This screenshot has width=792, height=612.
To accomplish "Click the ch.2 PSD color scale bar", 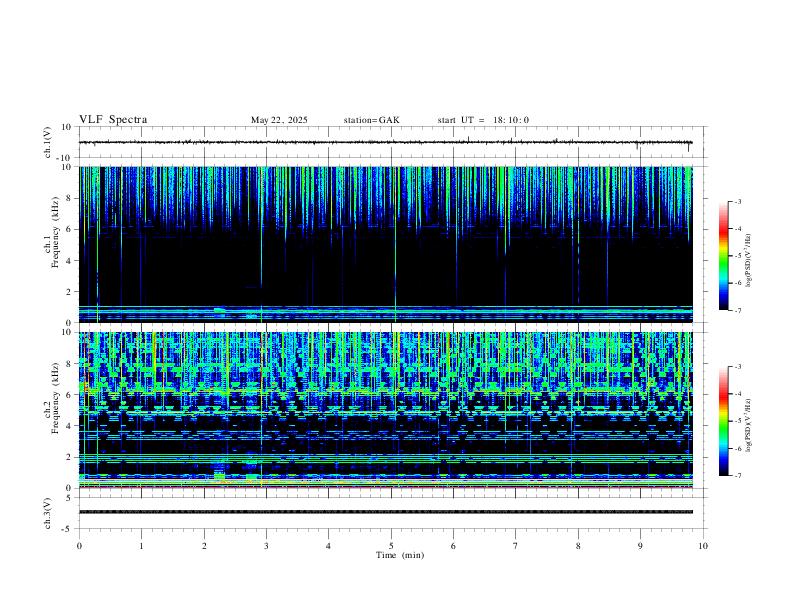I will [x=724, y=421].
